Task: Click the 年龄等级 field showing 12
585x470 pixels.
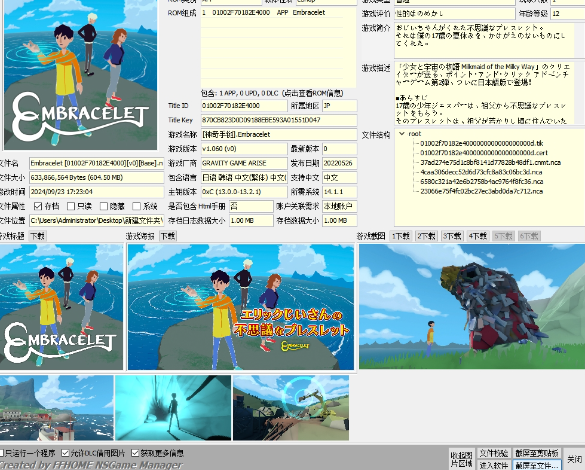Action: pyautogui.click(x=567, y=13)
